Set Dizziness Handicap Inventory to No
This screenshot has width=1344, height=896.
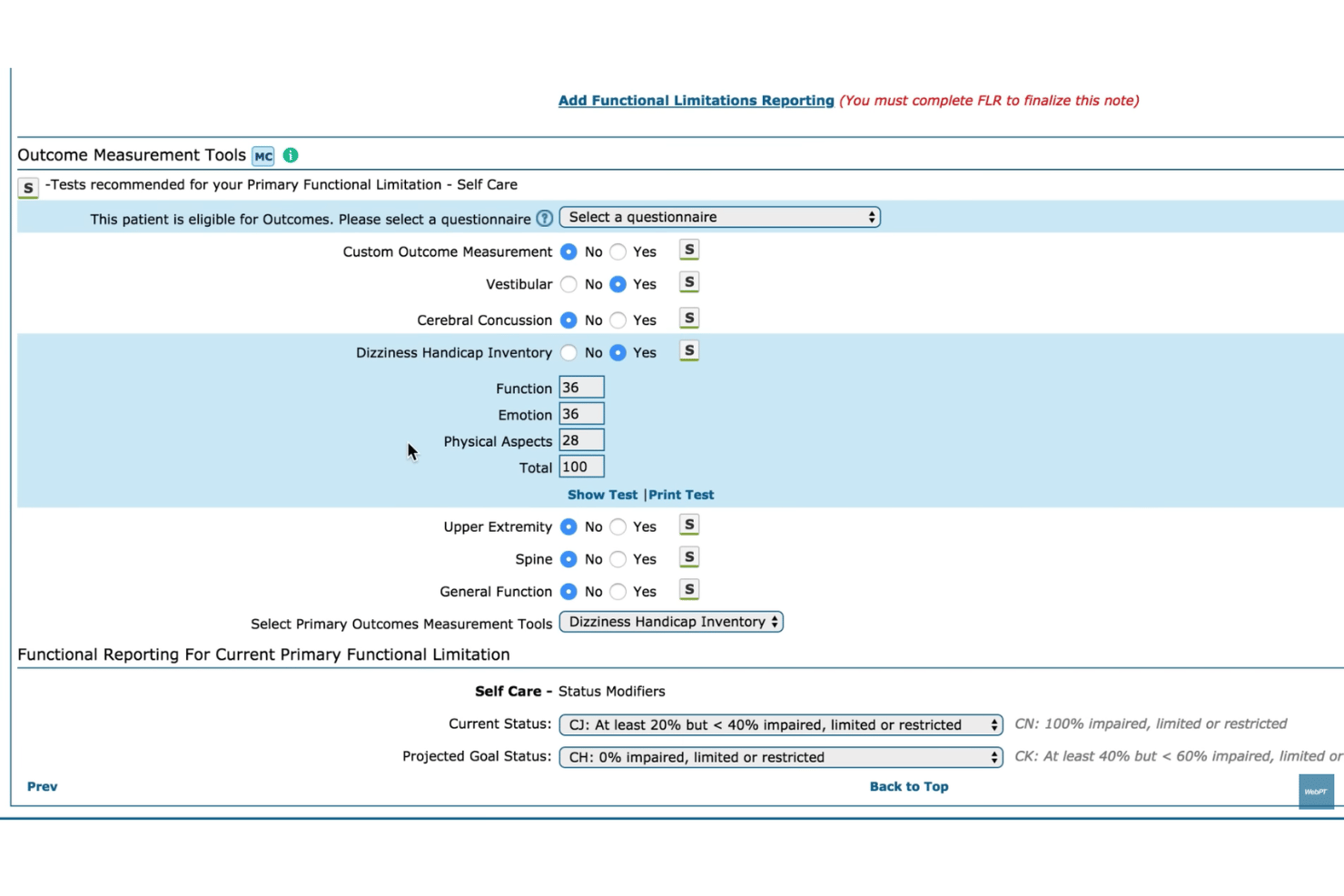point(568,352)
